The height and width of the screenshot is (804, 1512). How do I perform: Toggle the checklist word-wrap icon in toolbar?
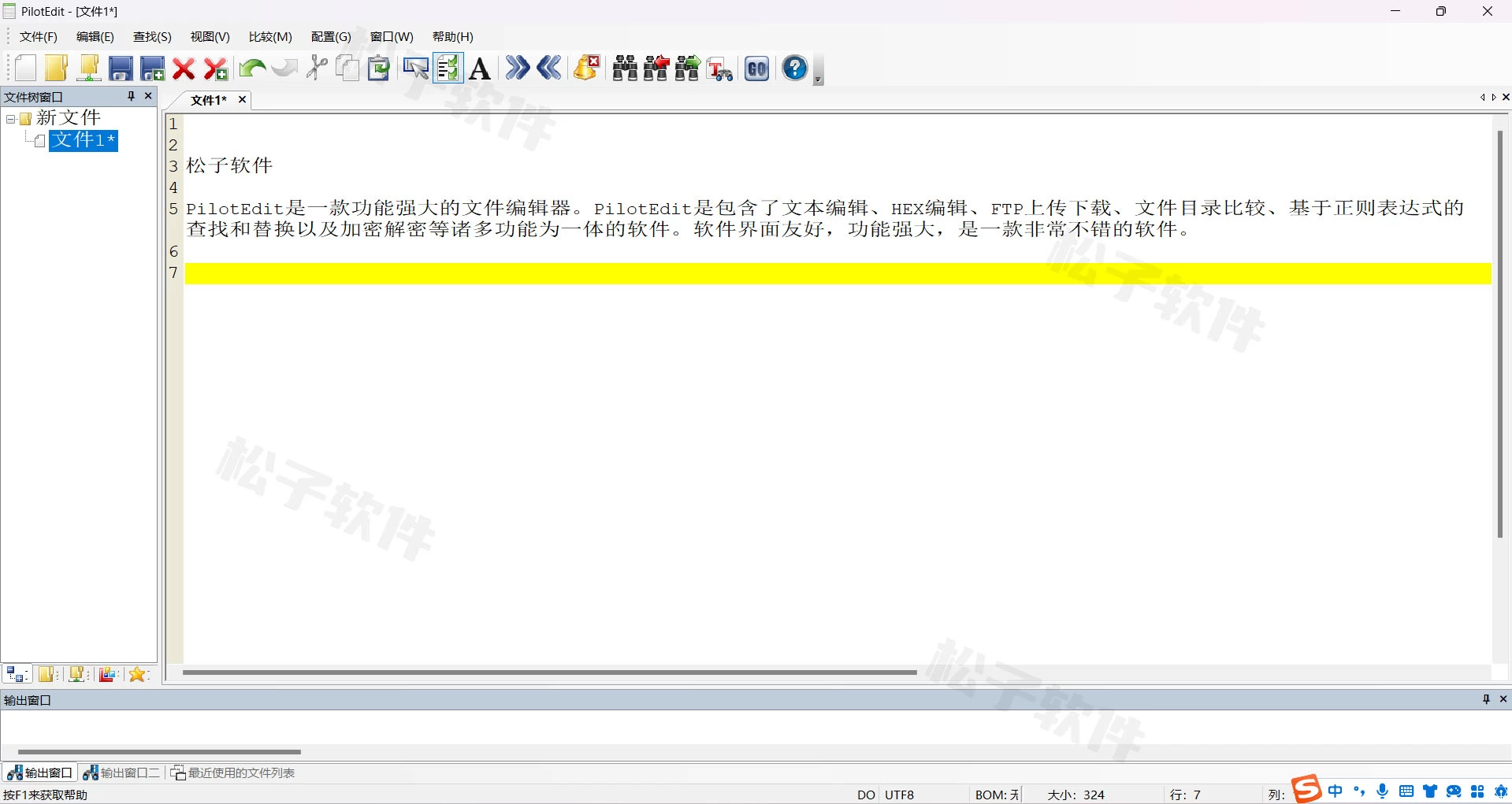click(x=448, y=69)
